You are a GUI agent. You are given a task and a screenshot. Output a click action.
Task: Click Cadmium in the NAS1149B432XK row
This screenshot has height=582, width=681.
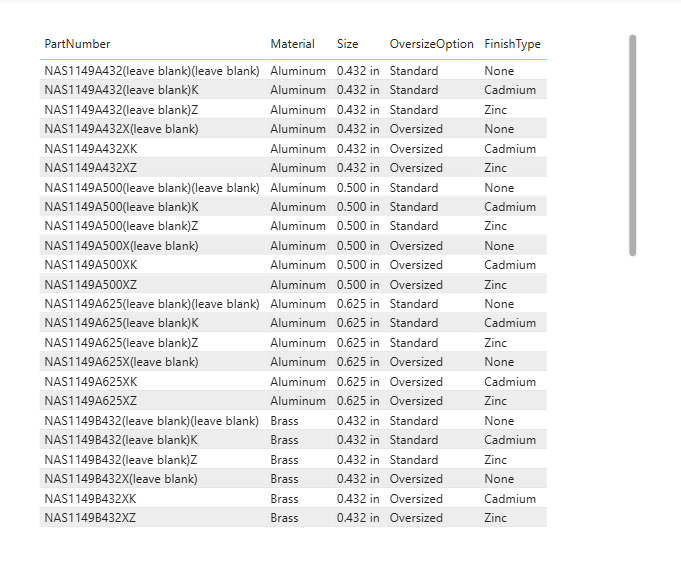(510, 499)
